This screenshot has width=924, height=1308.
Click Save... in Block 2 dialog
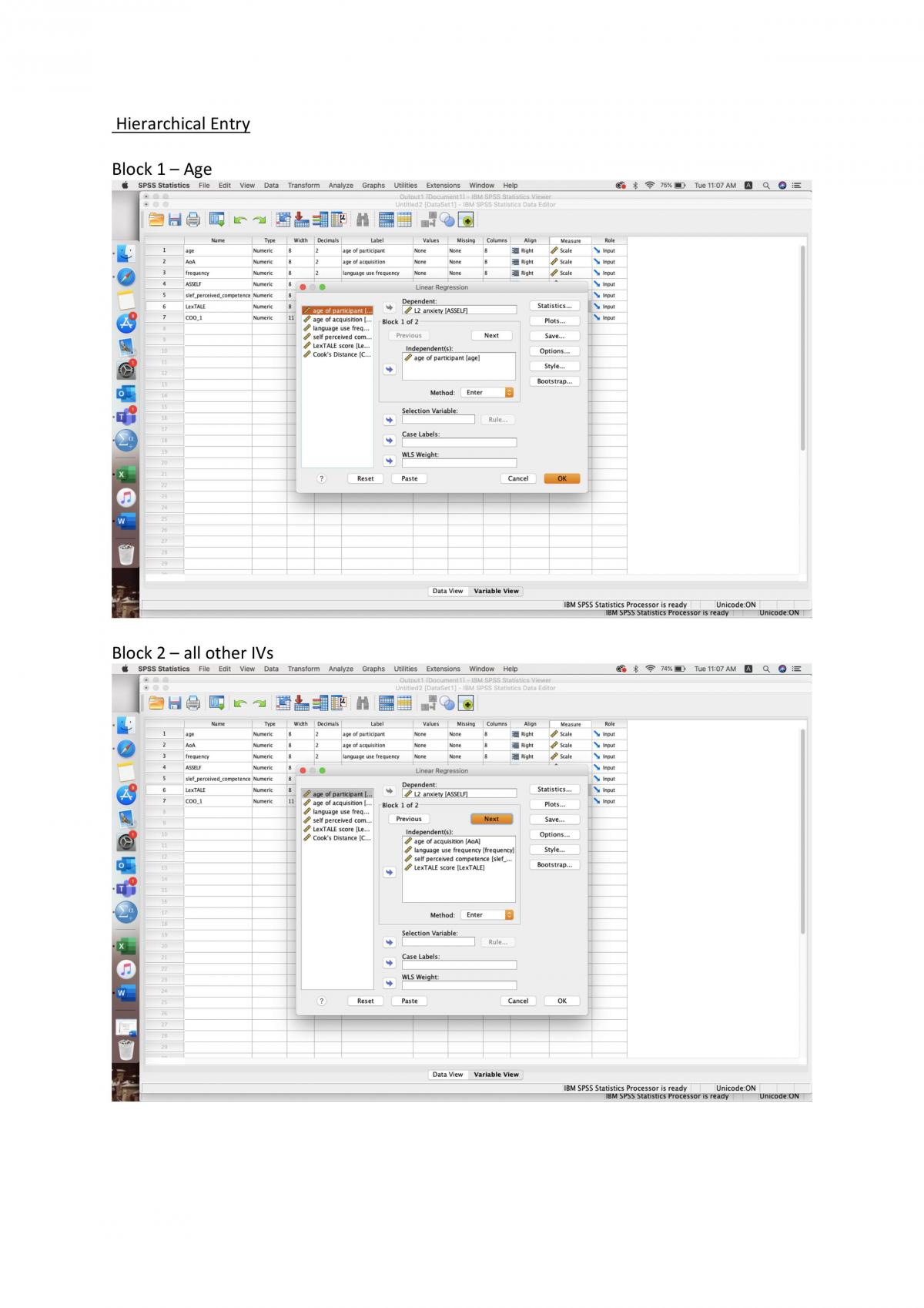point(554,820)
